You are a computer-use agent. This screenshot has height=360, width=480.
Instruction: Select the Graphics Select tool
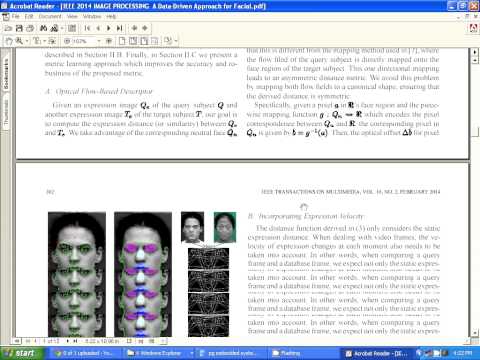pyautogui.click(x=52, y=41)
